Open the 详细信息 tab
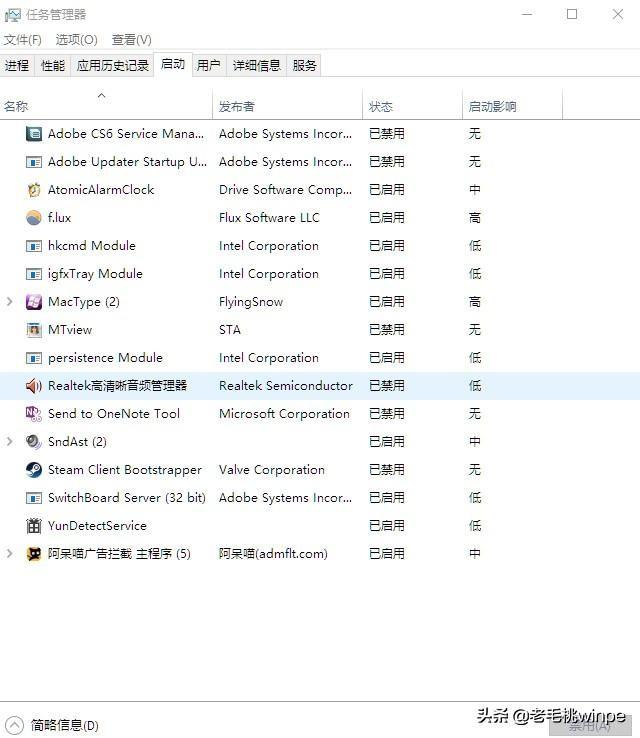 256,65
